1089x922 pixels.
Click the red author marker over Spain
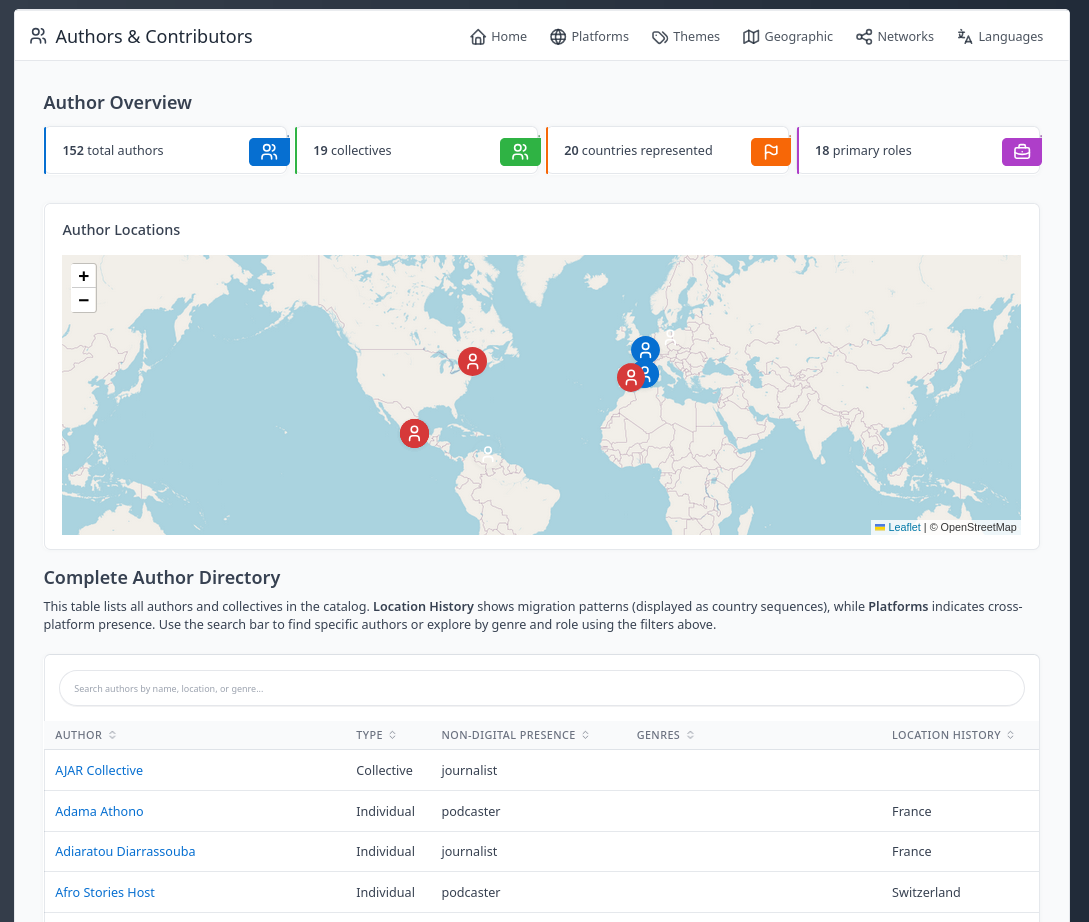(630, 377)
